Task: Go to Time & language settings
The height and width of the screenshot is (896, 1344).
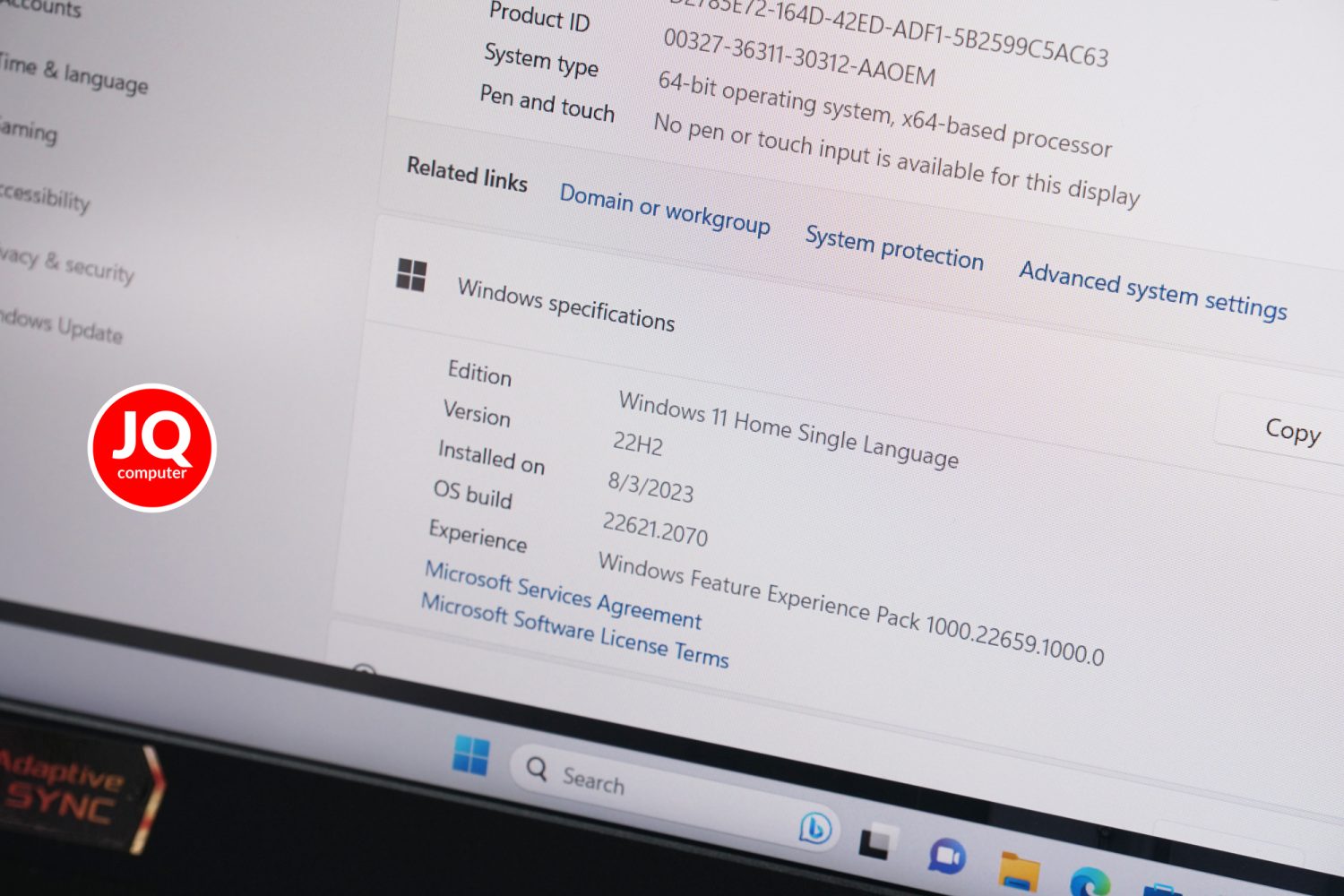Action: click(73, 73)
